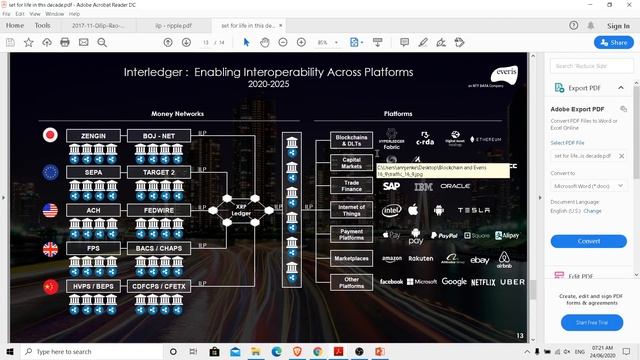Close the set for life document tab
Viewport: 640px width, 360px height.
[x=281, y=25]
